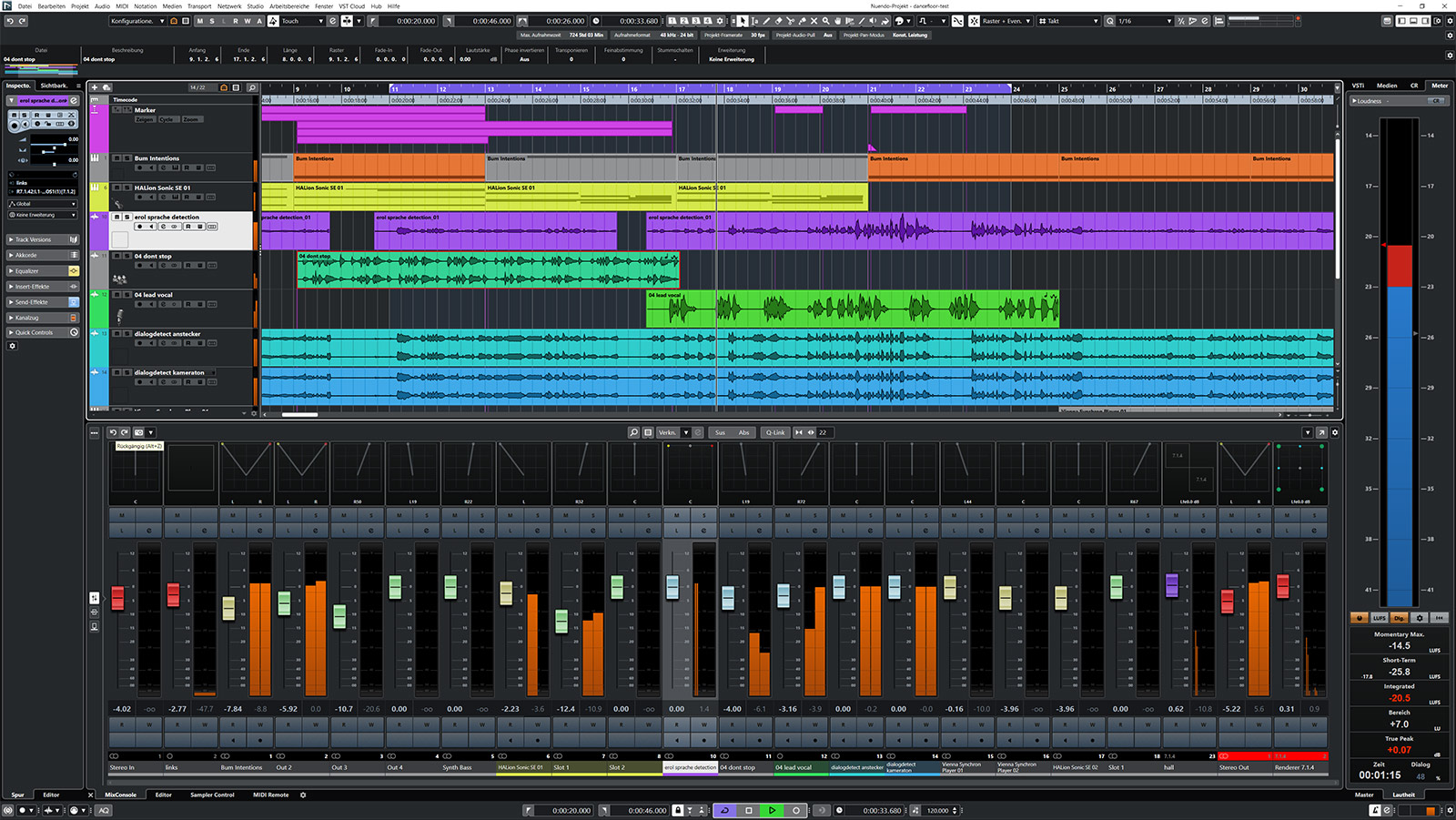Select the Zoom magnifier tool
Screen dimensions: 1456x820
[x=825, y=21]
